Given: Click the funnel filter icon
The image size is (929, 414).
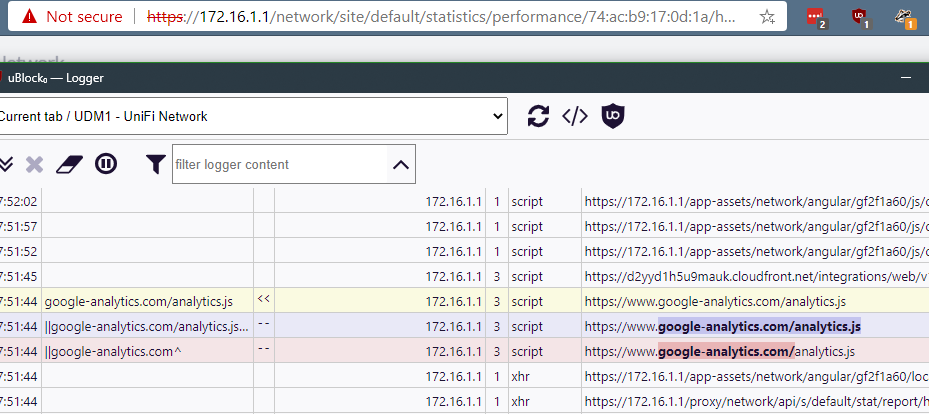Looking at the screenshot, I should point(155,164).
